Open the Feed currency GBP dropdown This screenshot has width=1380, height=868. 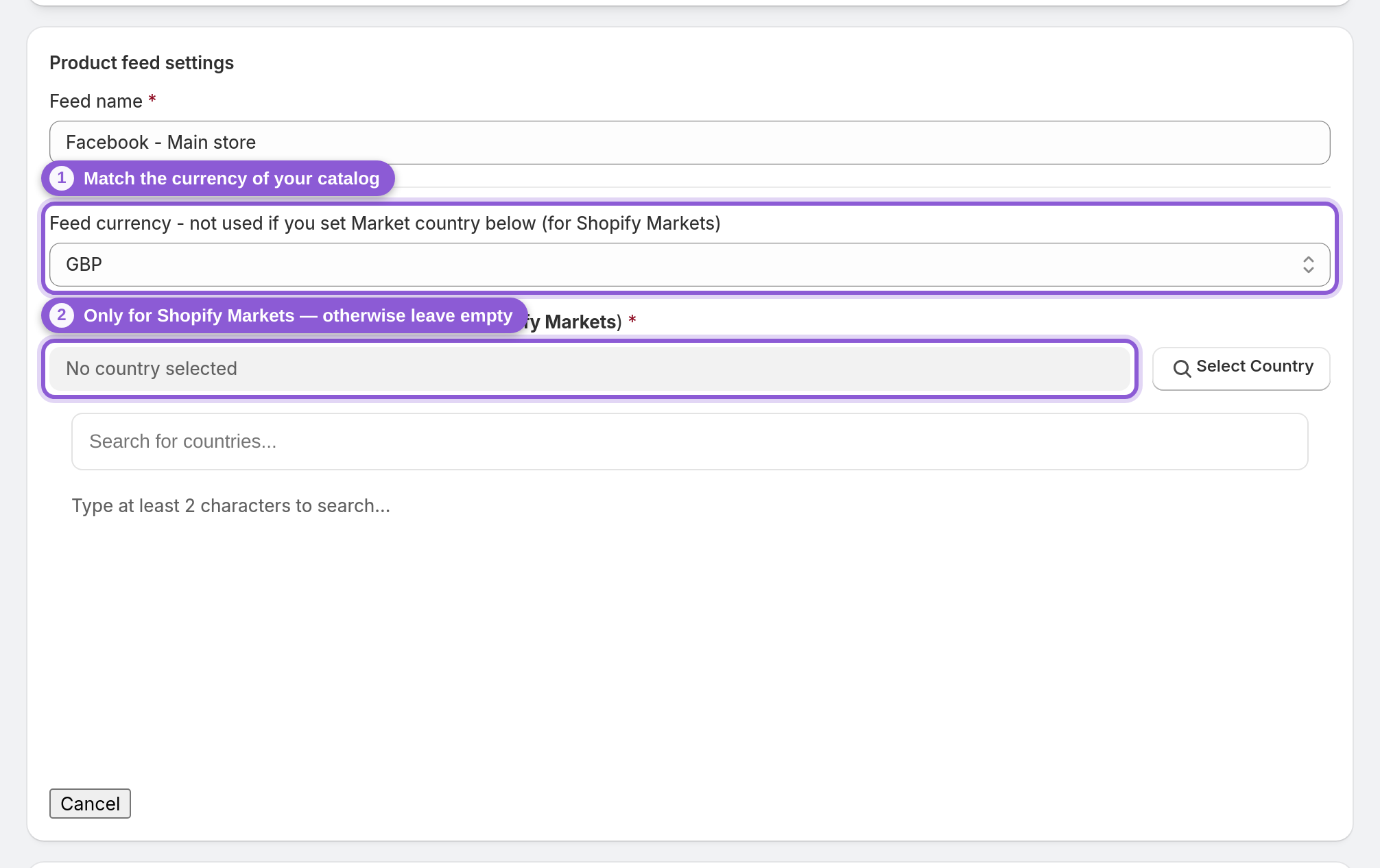tap(689, 265)
